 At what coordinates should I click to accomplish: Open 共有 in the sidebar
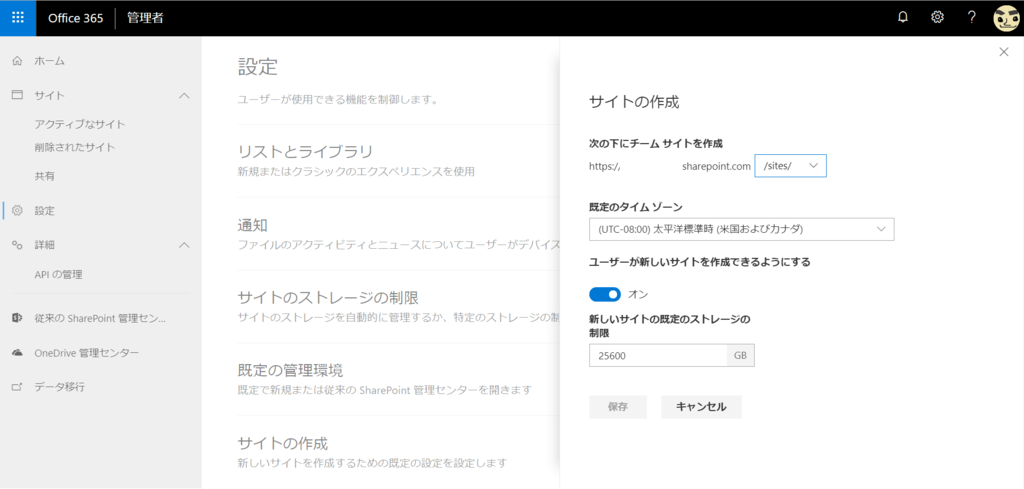[x=44, y=176]
